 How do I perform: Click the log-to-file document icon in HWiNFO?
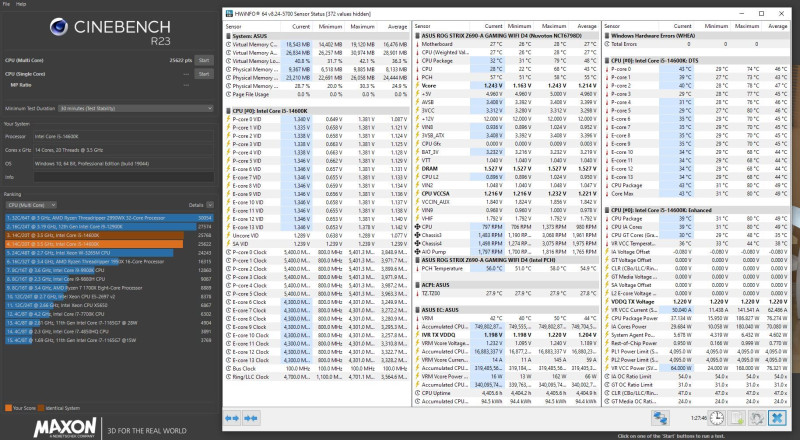pyautogui.click(x=737, y=418)
